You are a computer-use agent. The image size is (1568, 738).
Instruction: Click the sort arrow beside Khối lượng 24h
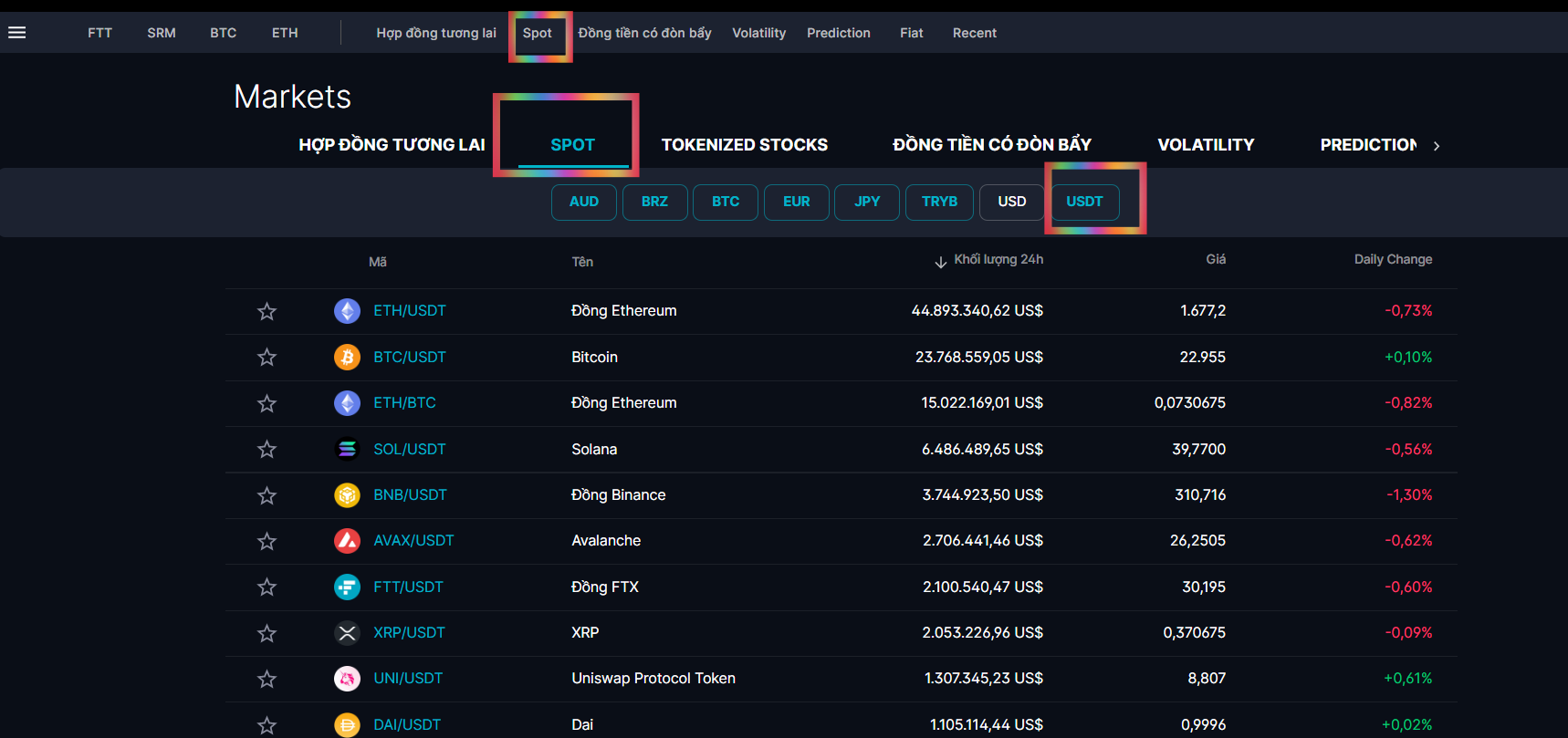click(940, 262)
